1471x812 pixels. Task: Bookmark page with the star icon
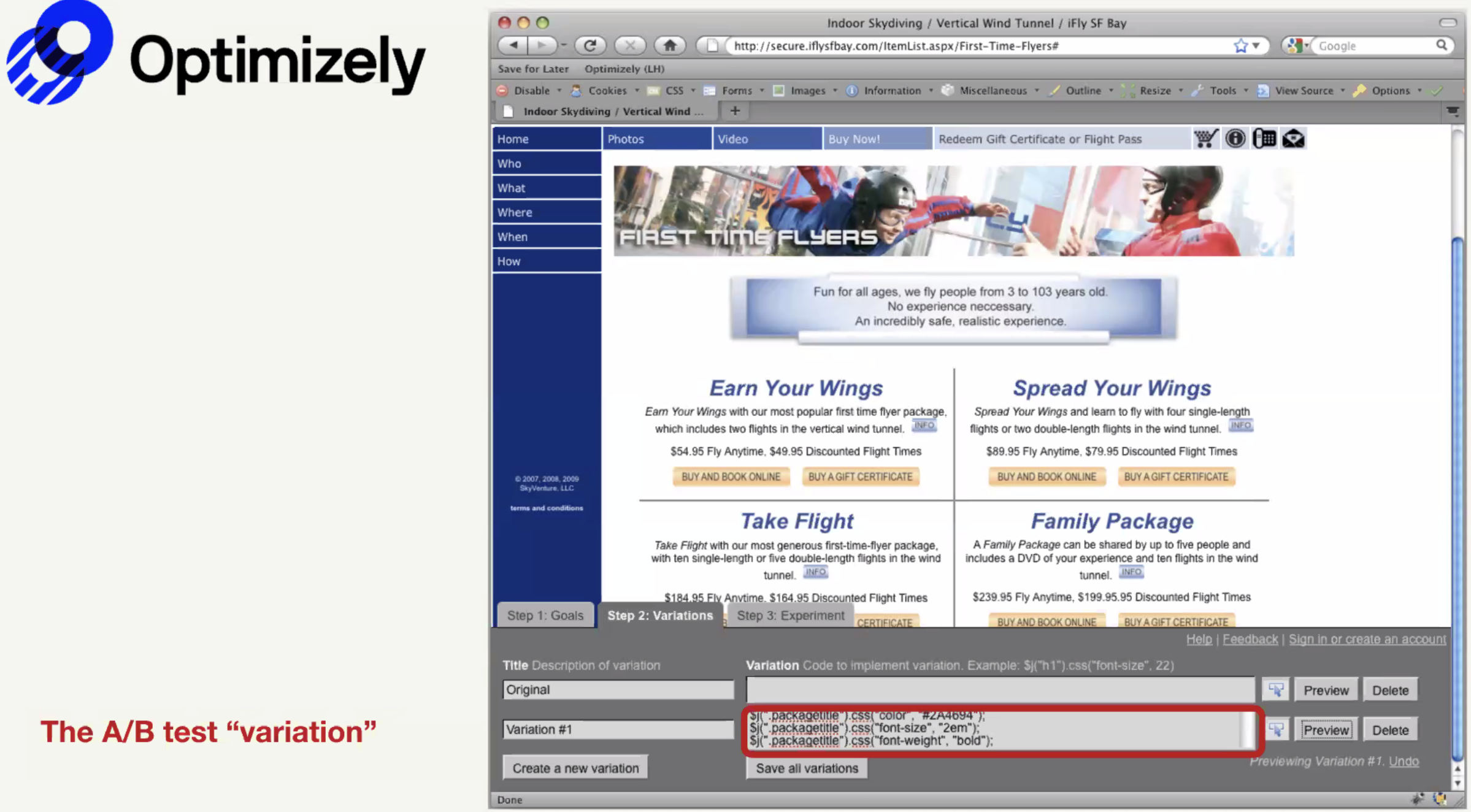[1240, 46]
